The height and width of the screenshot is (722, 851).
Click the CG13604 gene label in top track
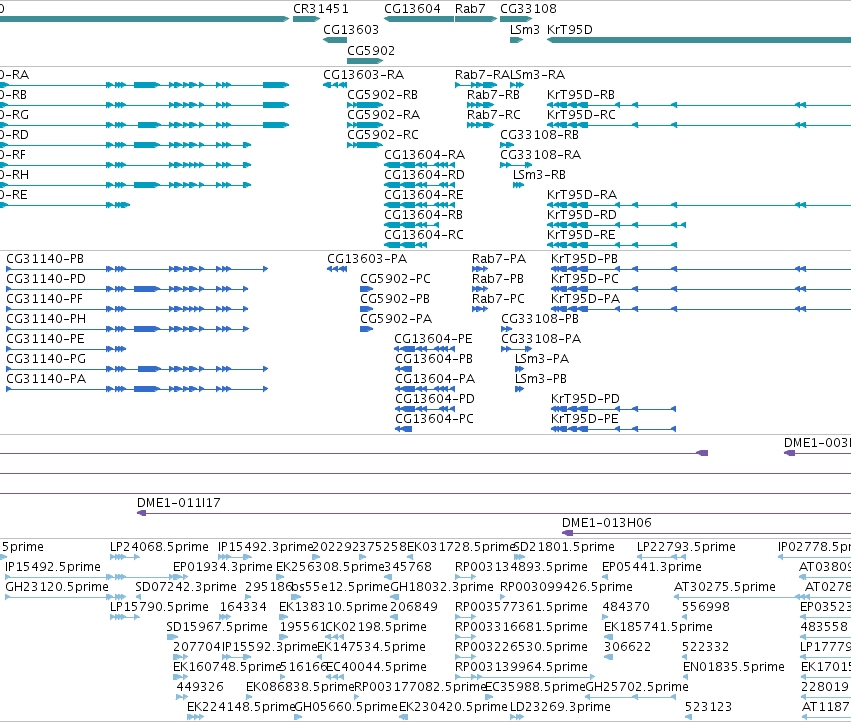tap(412, 9)
